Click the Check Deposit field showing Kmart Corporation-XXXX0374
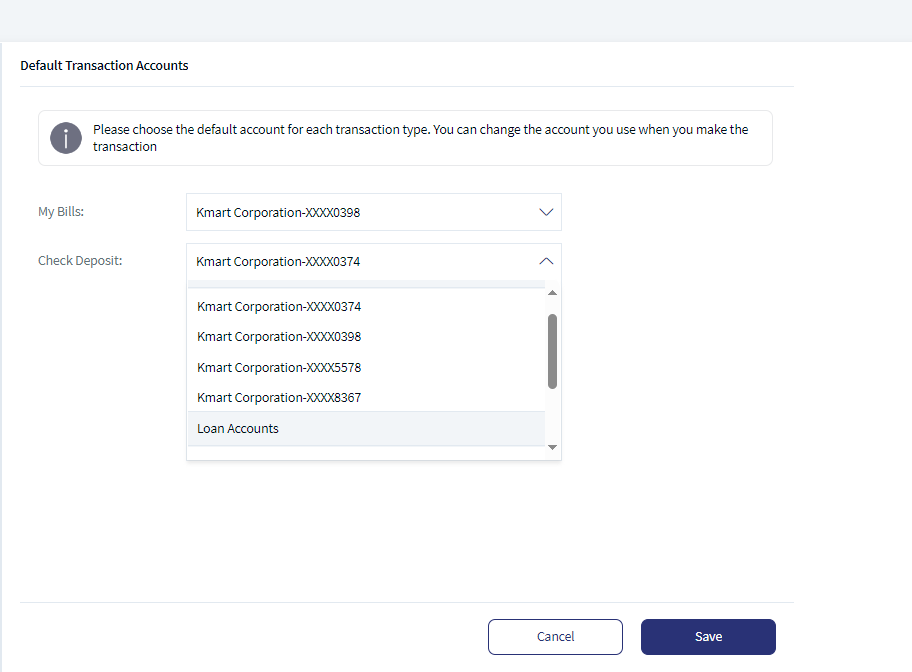Viewport: 912px width, 672px height. [x=373, y=262]
